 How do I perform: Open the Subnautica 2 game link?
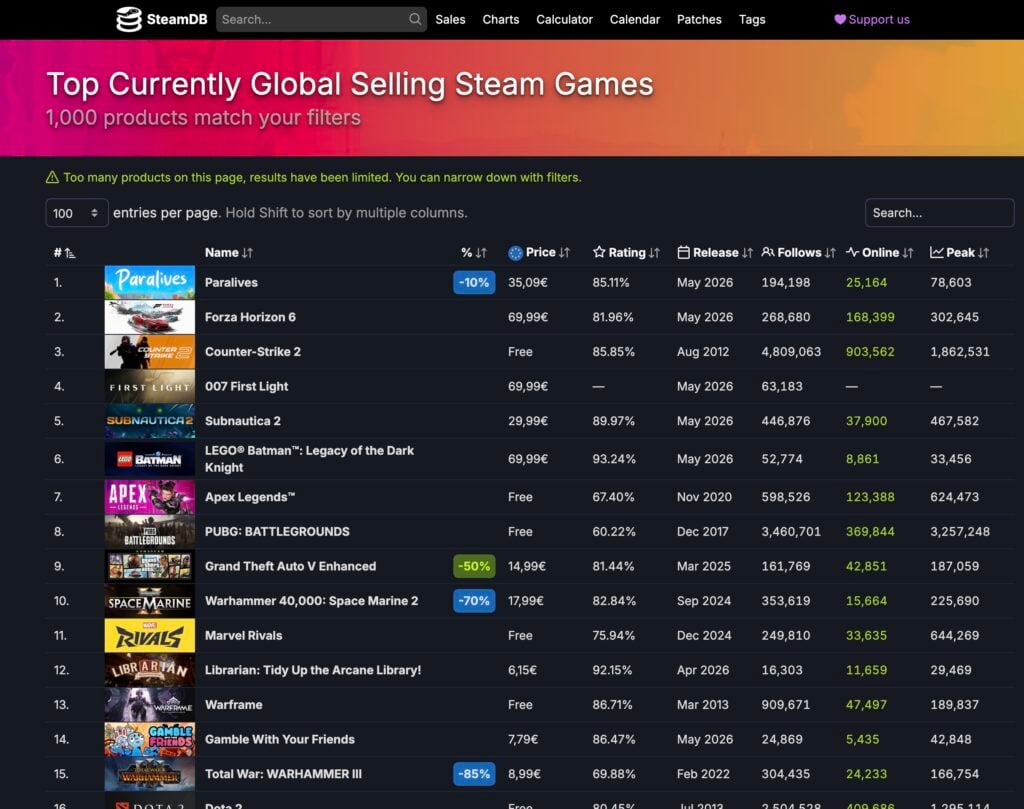(243, 421)
